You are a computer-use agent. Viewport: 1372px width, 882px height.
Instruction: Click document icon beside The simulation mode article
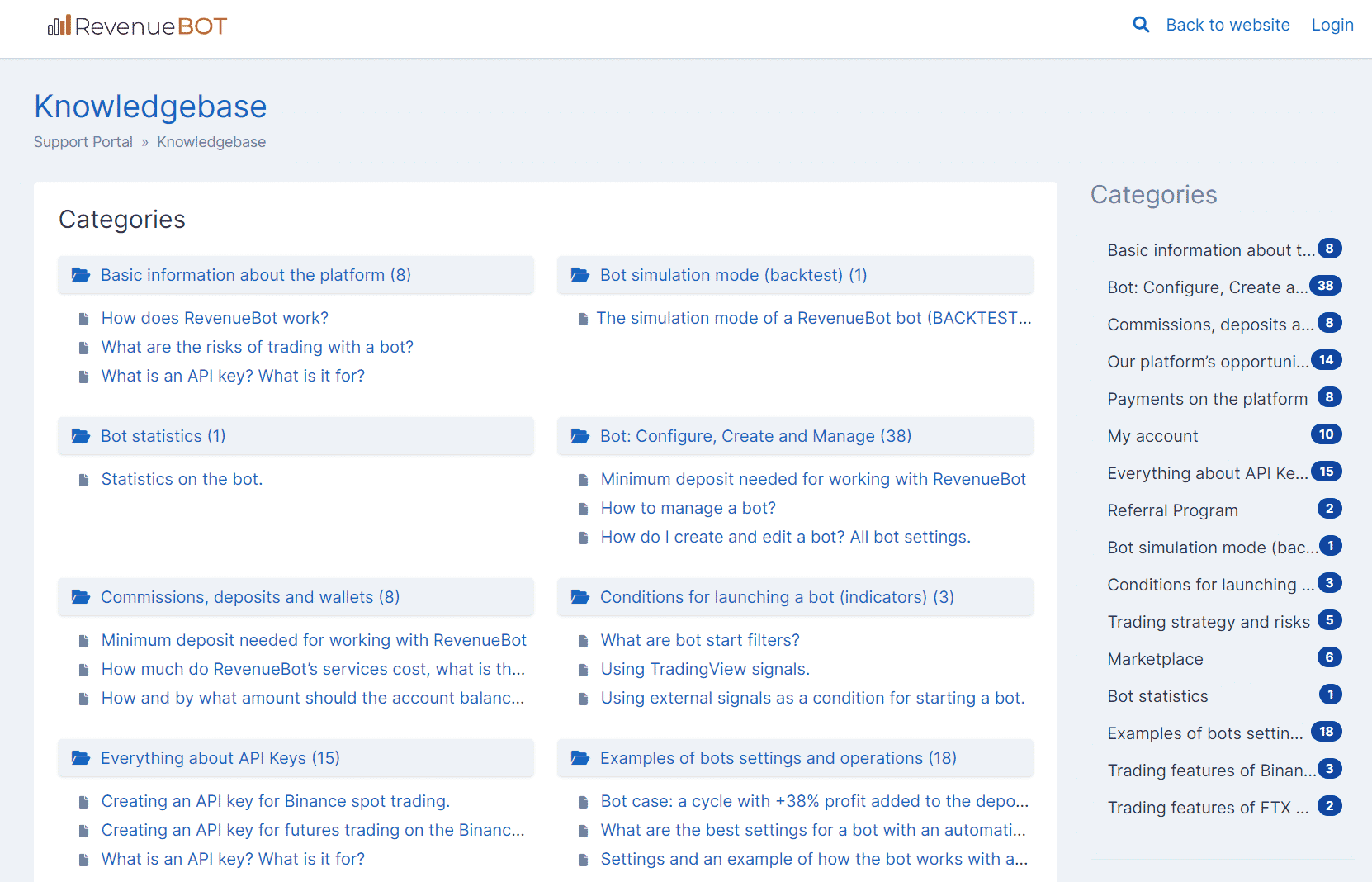point(583,319)
